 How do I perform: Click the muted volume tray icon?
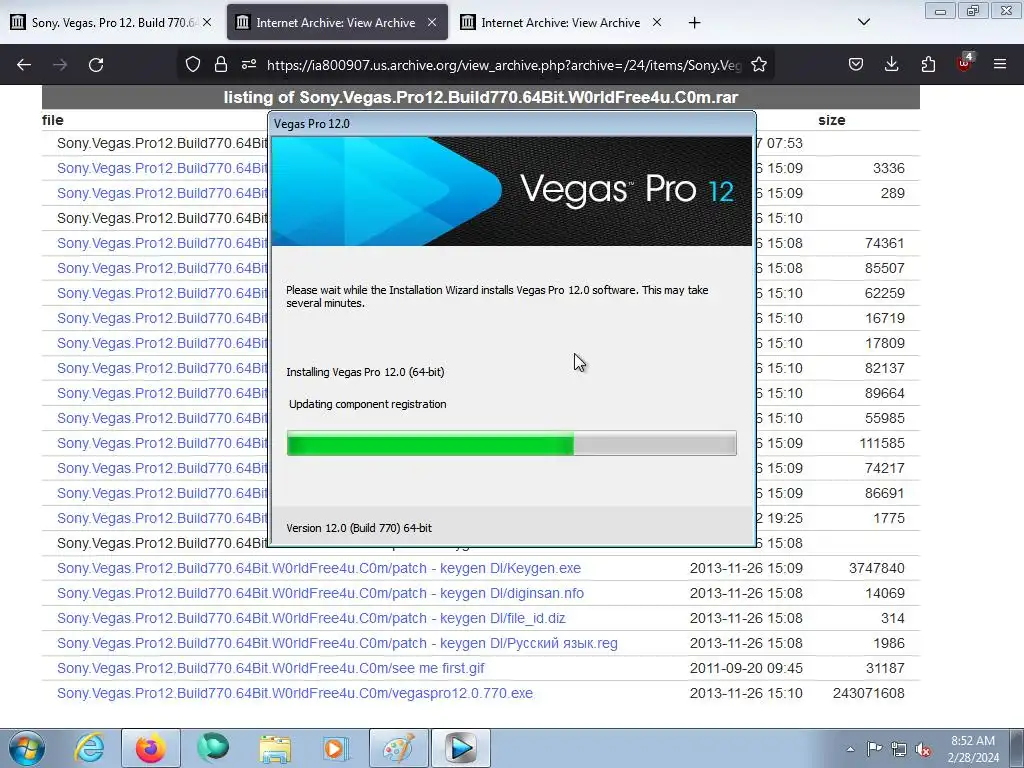pos(923,749)
